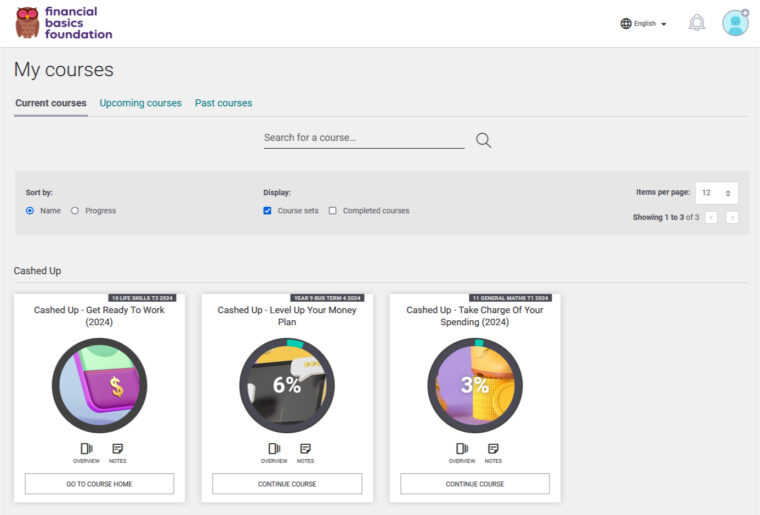760x515 pixels.
Task: Go to next page of results
Action: click(732, 217)
